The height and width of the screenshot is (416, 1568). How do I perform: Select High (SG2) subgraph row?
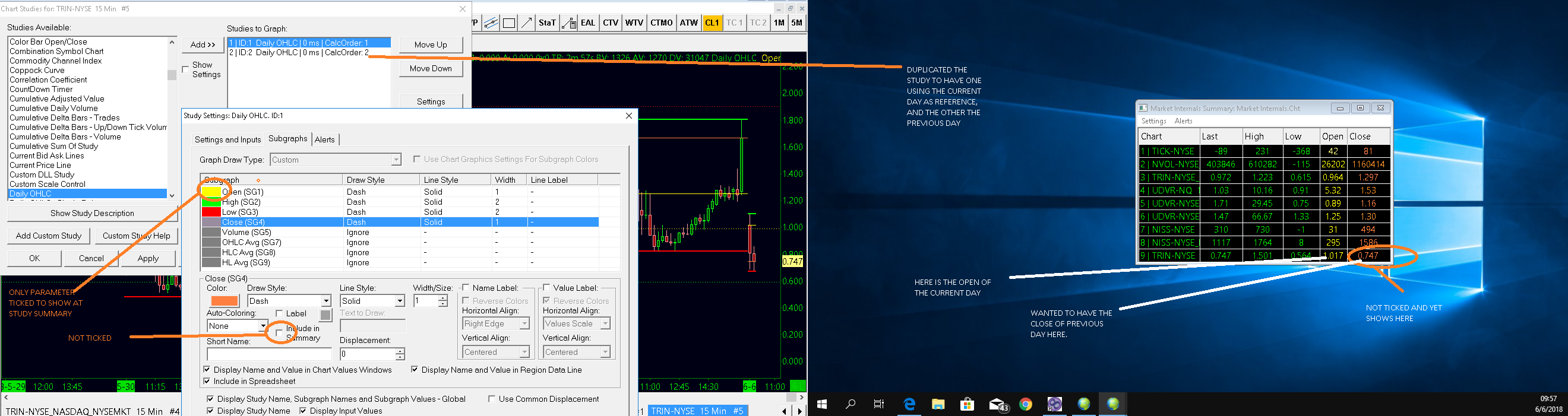[399, 202]
